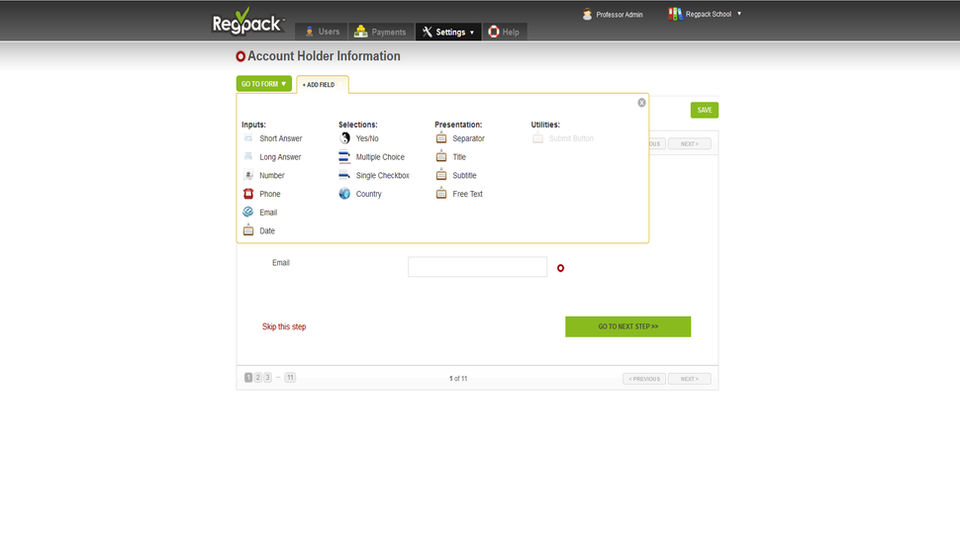Select the Free Text presentation label
Screen dimensions: 960x539
coord(467,194)
